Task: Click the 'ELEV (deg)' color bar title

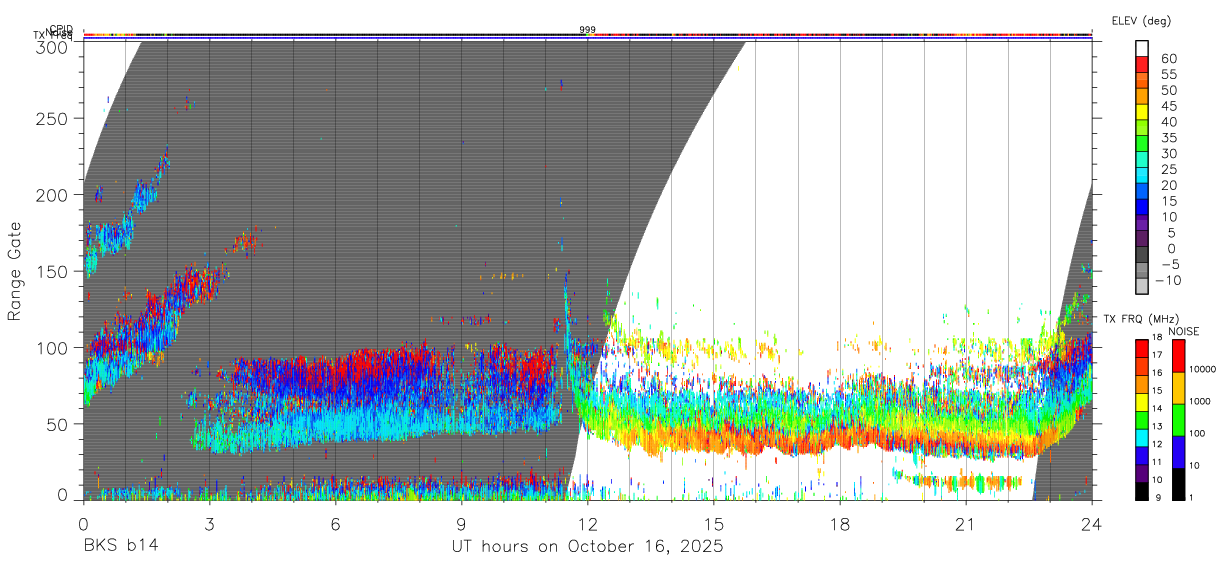Action: pyautogui.click(x=1141, y=21)
